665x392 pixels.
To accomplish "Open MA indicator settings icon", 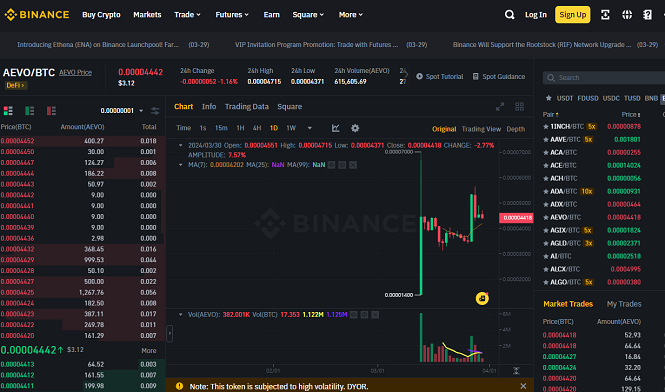I will 342,165.
